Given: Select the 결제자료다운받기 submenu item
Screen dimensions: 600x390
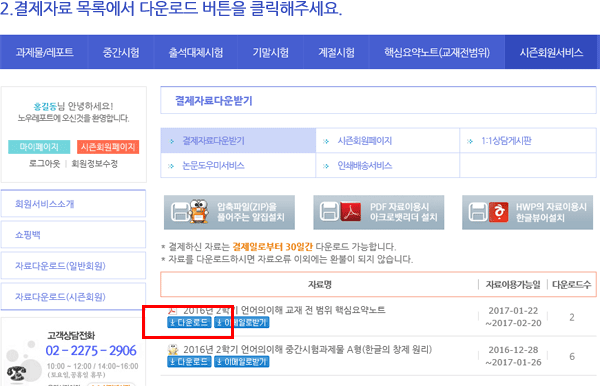Looking at the screenshot, I should point(238,141).
